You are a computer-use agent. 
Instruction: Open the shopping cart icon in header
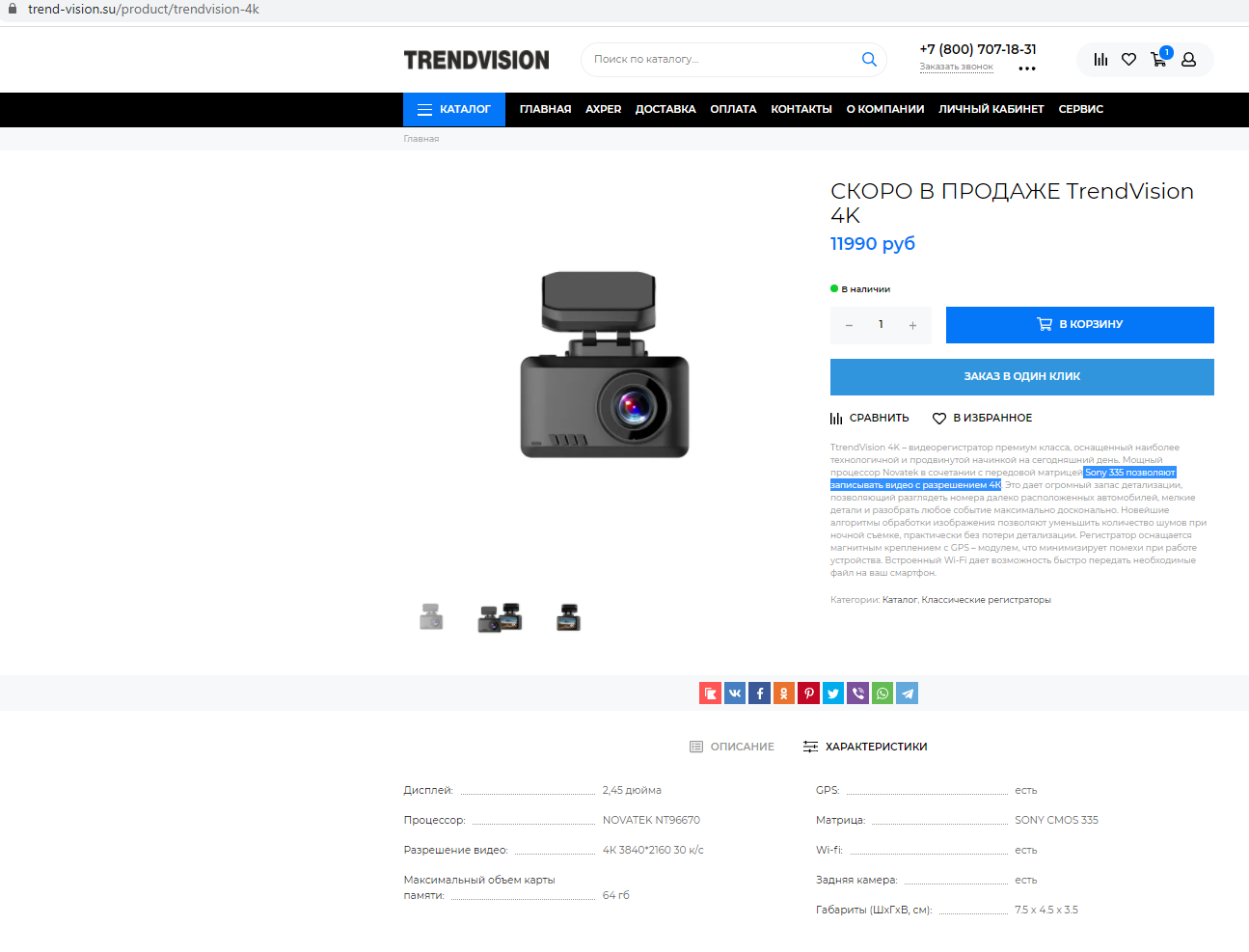(x=1158, y=60)
